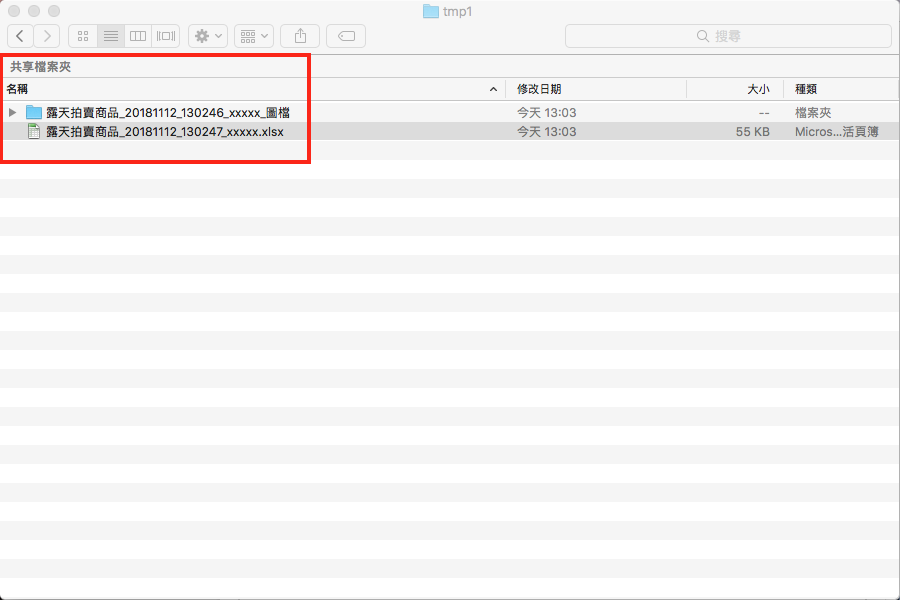Image resolution: width=900 pixels, height=600 pixels.
Task: Sort by 名稱 column header
Action: [250, 89]
